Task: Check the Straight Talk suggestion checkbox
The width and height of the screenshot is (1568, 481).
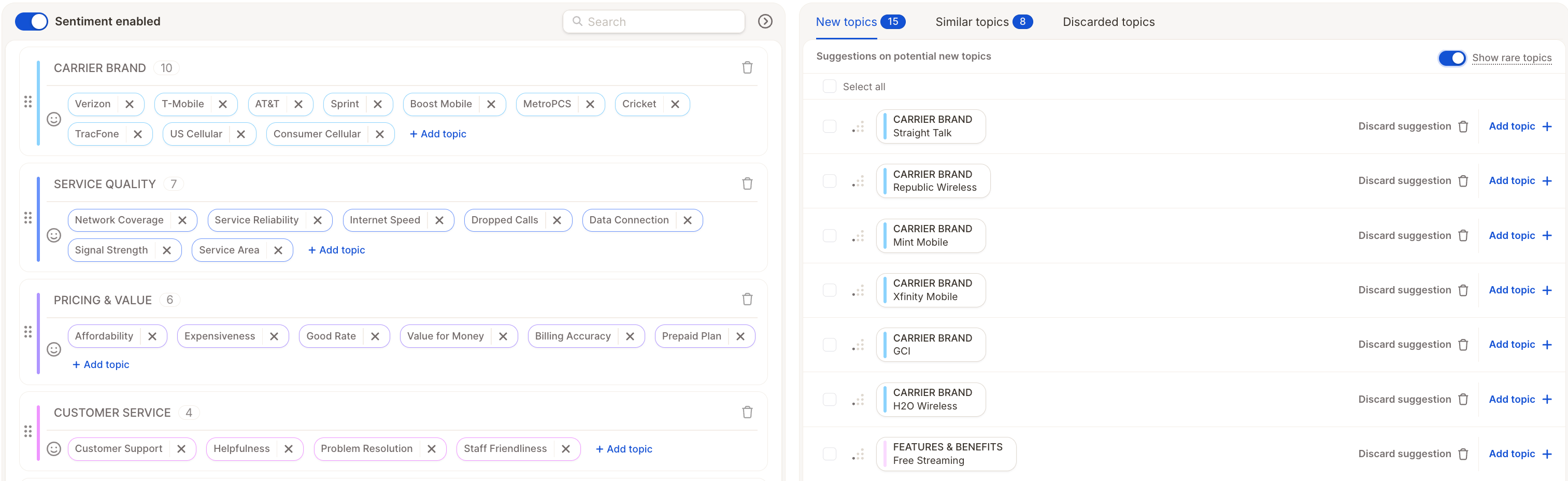Action: point(829,126)
